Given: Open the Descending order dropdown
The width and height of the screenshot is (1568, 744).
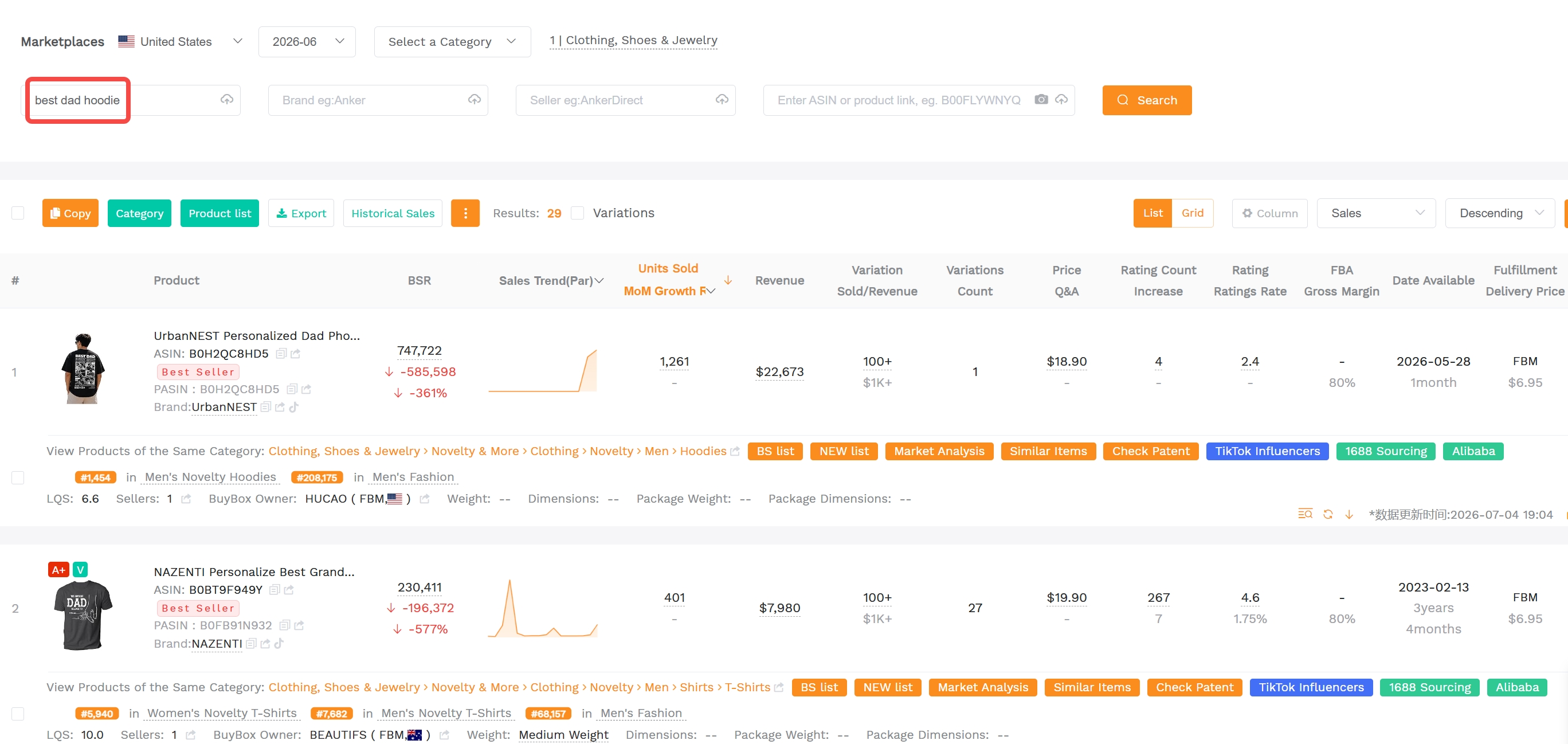Looking at the screenshot, I should [1500, 213].
